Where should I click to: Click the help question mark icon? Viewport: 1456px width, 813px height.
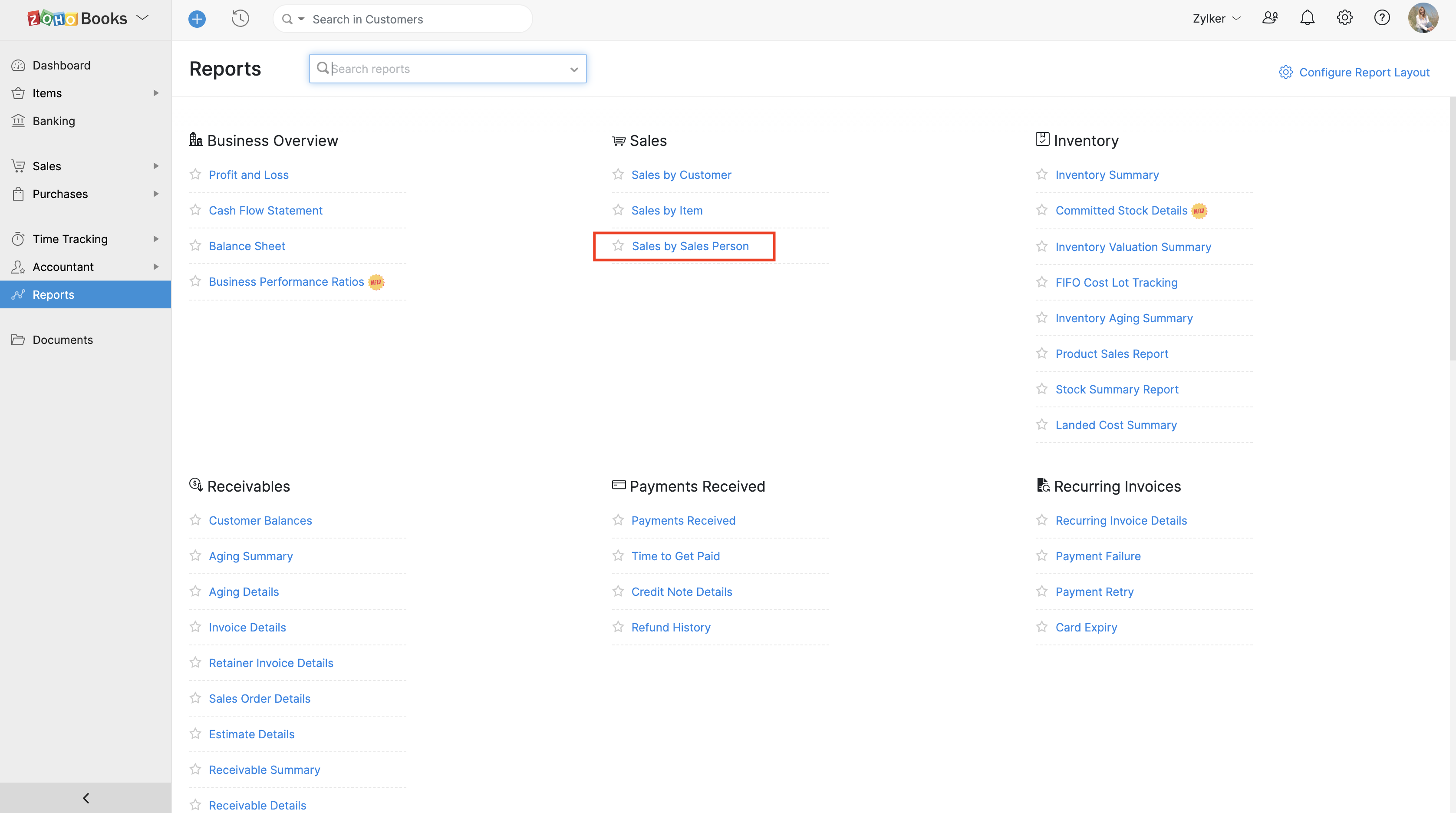[x=1381, y=18]
